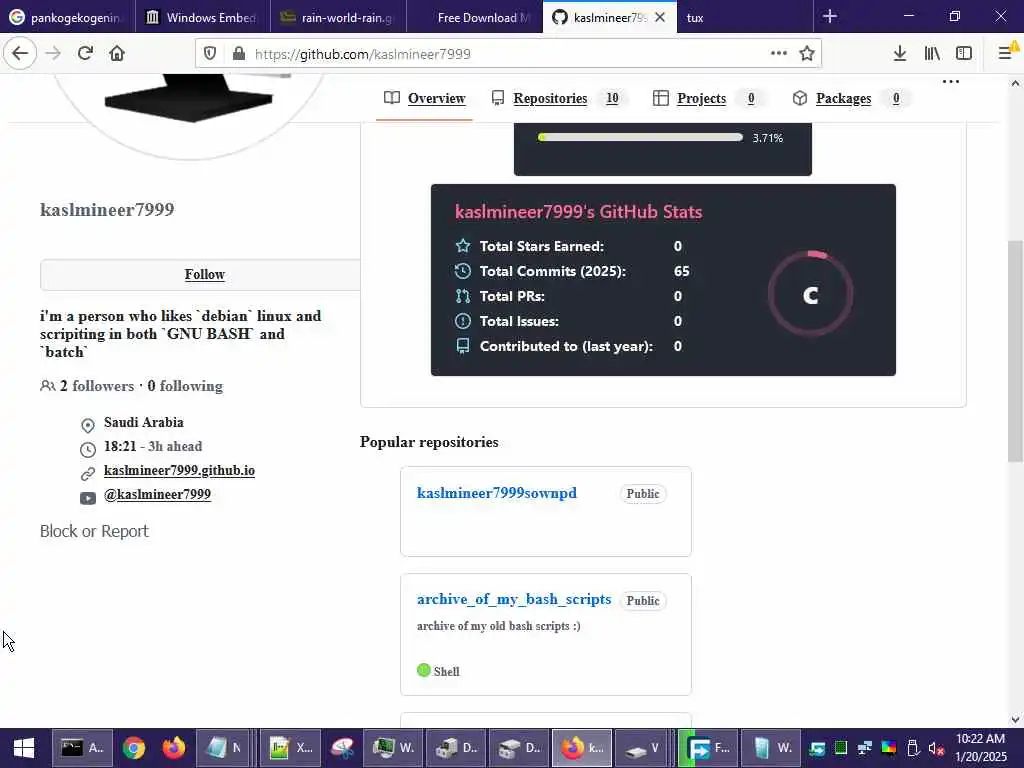This screenshot has width=1024, height=768.
Task: Click the Total Issues alert icon
Action: (x=462, y=321)
